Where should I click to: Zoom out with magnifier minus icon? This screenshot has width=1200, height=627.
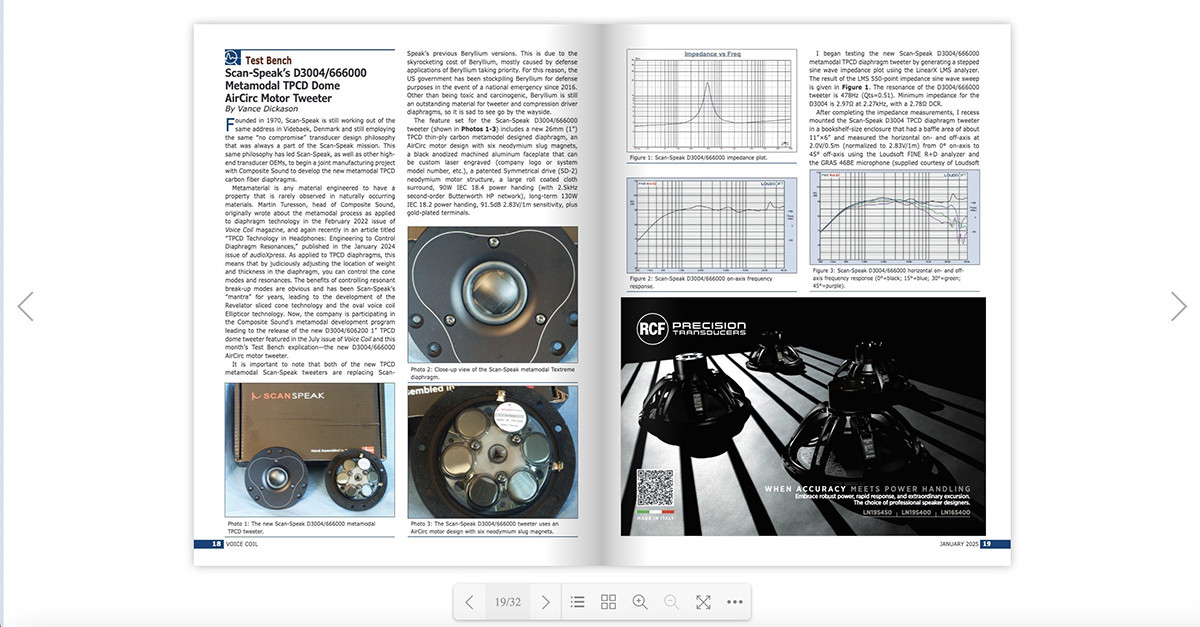coord(672,602)
